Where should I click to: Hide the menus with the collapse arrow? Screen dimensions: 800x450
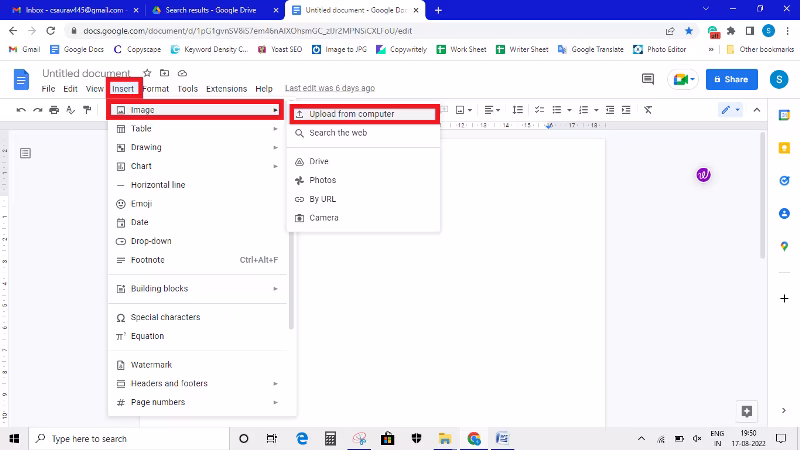click(757, 110)
